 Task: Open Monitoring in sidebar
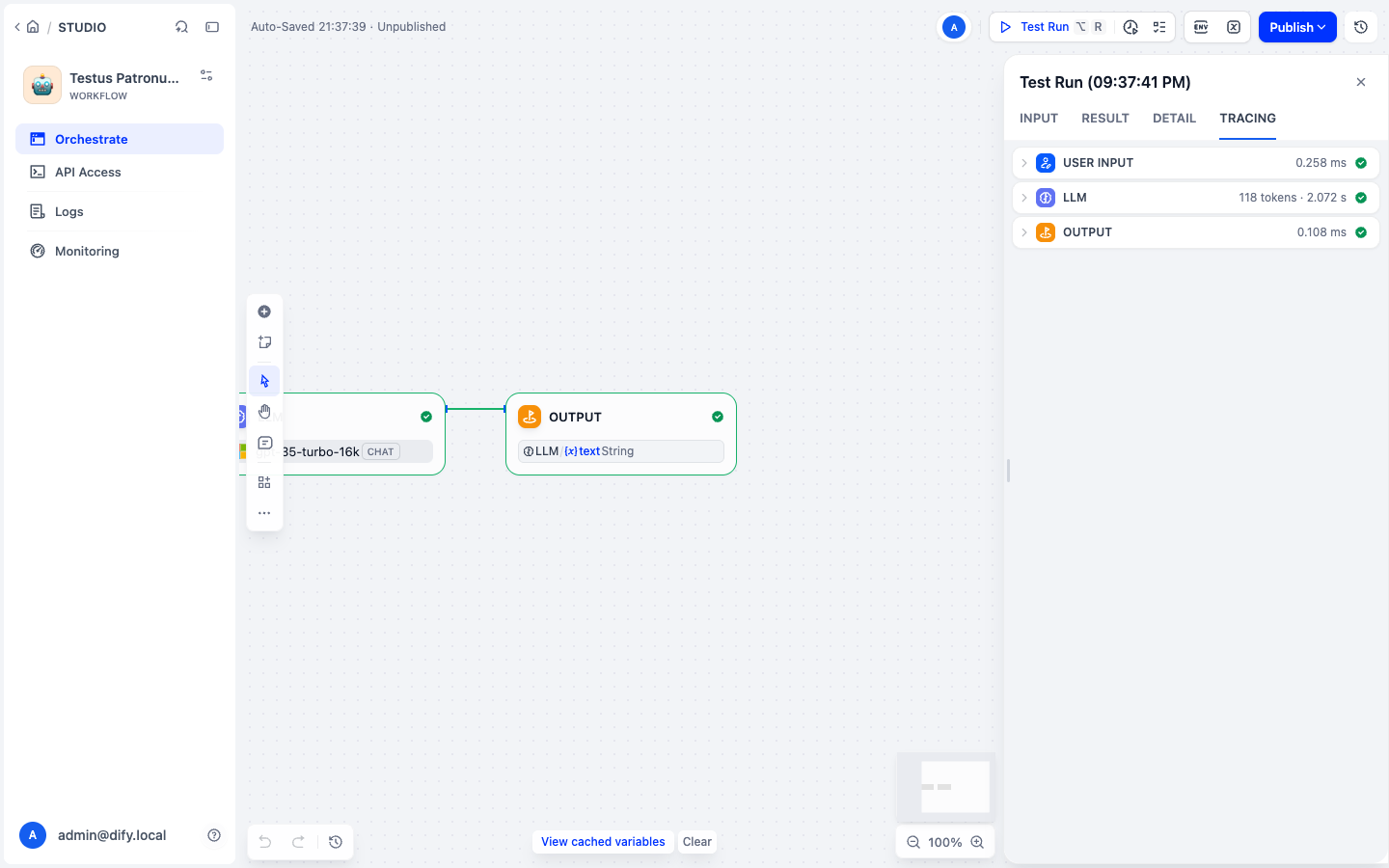[120, 251]
